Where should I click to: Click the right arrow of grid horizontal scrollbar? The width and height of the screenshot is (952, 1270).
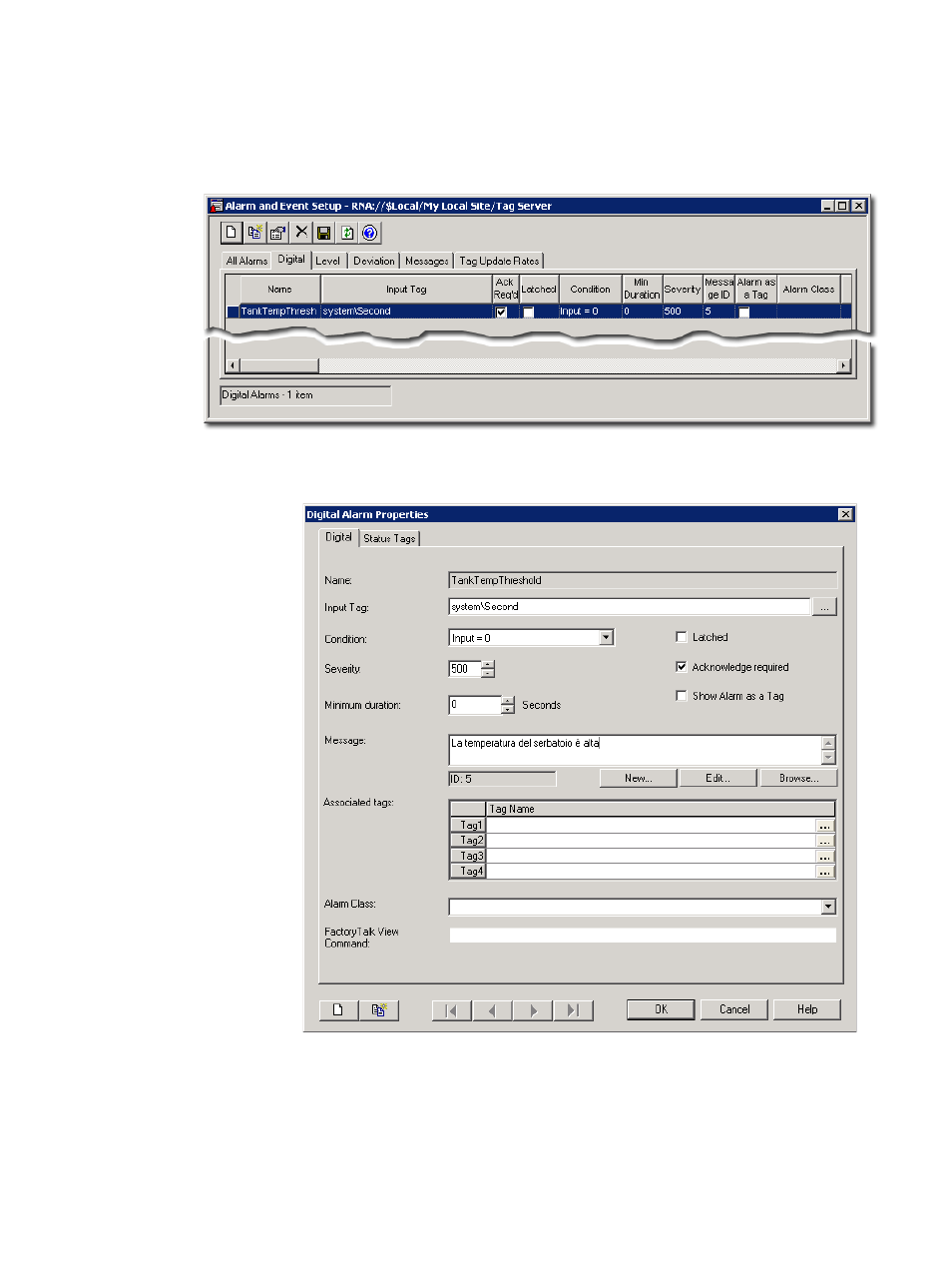844,365
